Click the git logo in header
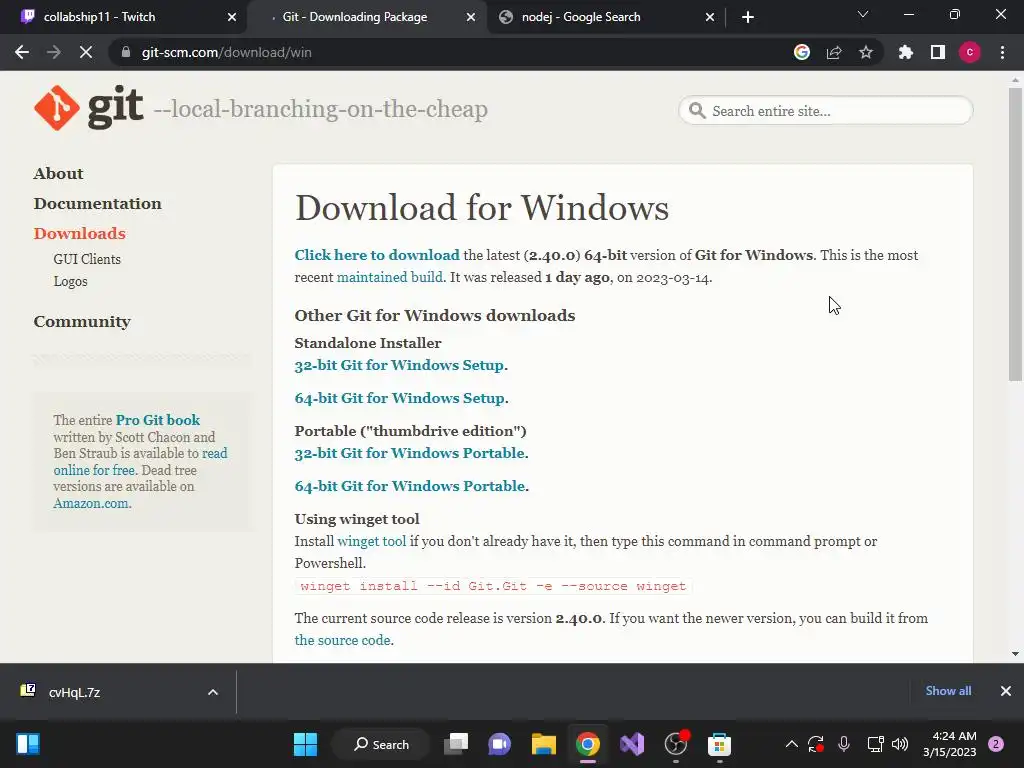This screenshot has width=1024, height=768. [89, 108]
